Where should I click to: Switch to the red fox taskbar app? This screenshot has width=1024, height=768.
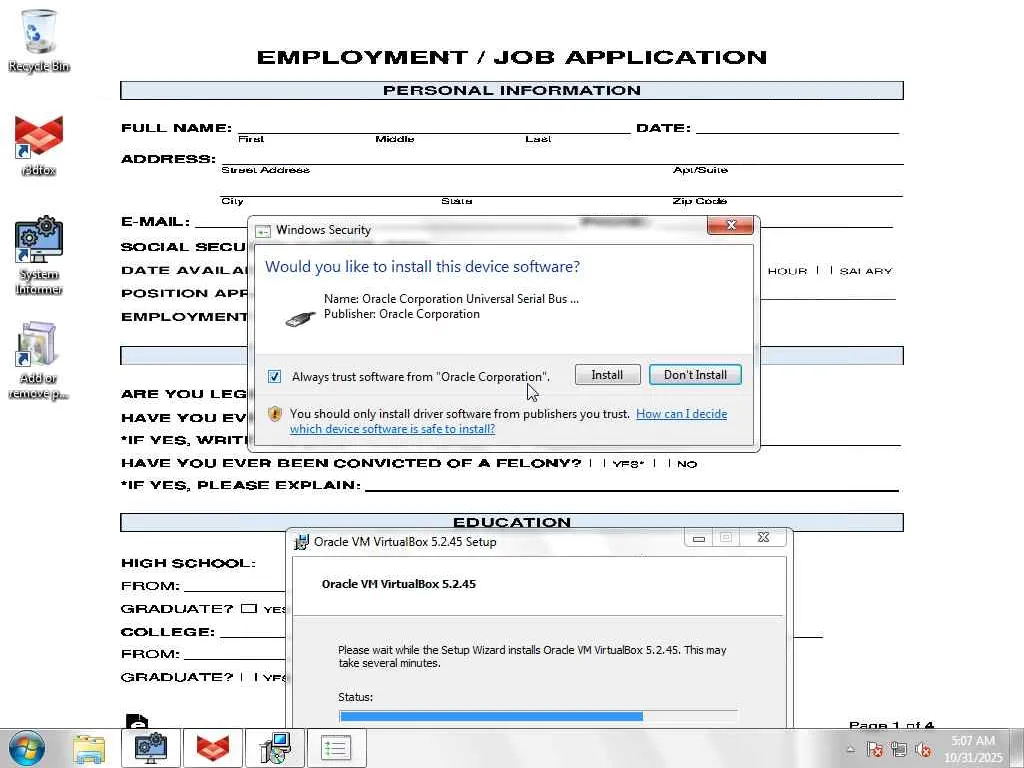[x=213, y=748]
